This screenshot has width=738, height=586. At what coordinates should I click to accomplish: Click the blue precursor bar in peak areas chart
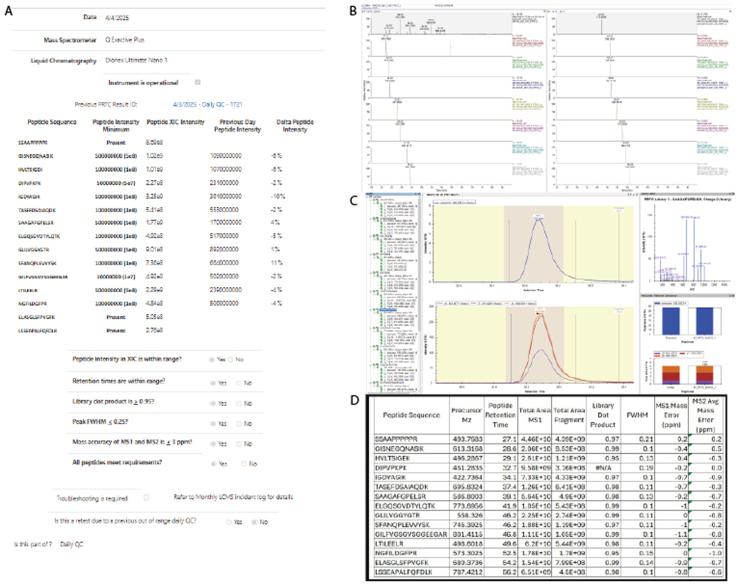tap(671, 321)
